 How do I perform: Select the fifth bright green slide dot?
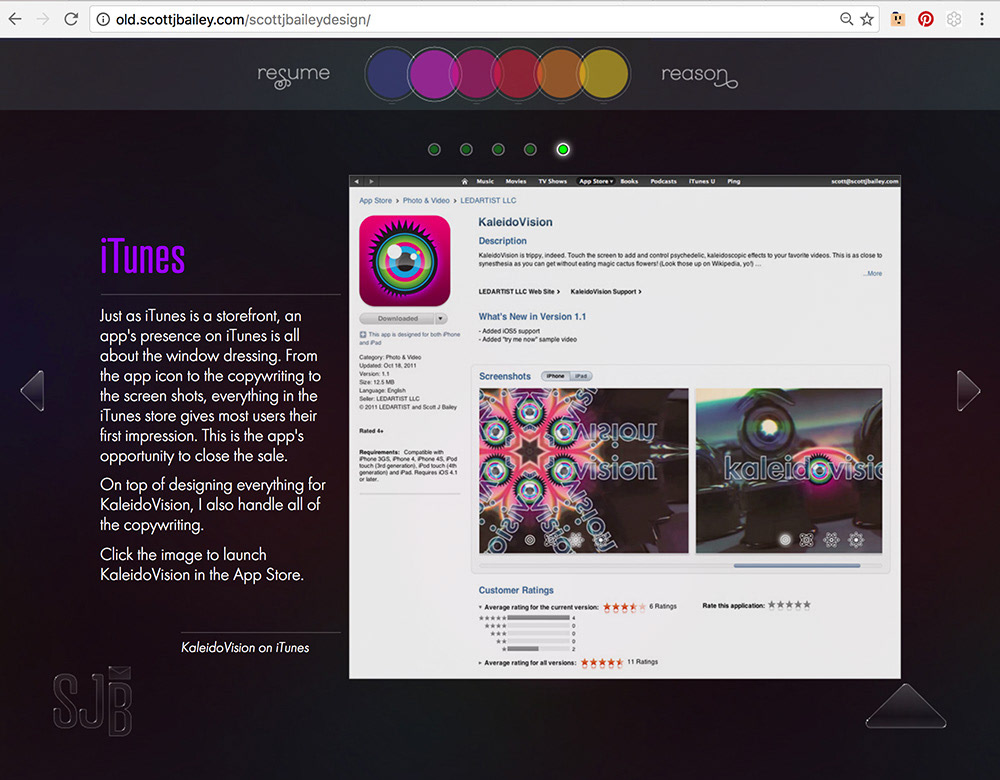[562, 149]
